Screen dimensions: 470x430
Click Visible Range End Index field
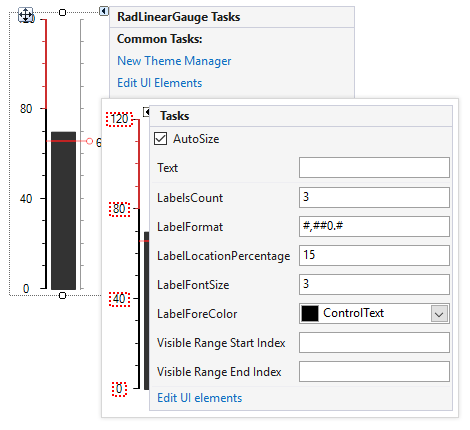(374, 371)
